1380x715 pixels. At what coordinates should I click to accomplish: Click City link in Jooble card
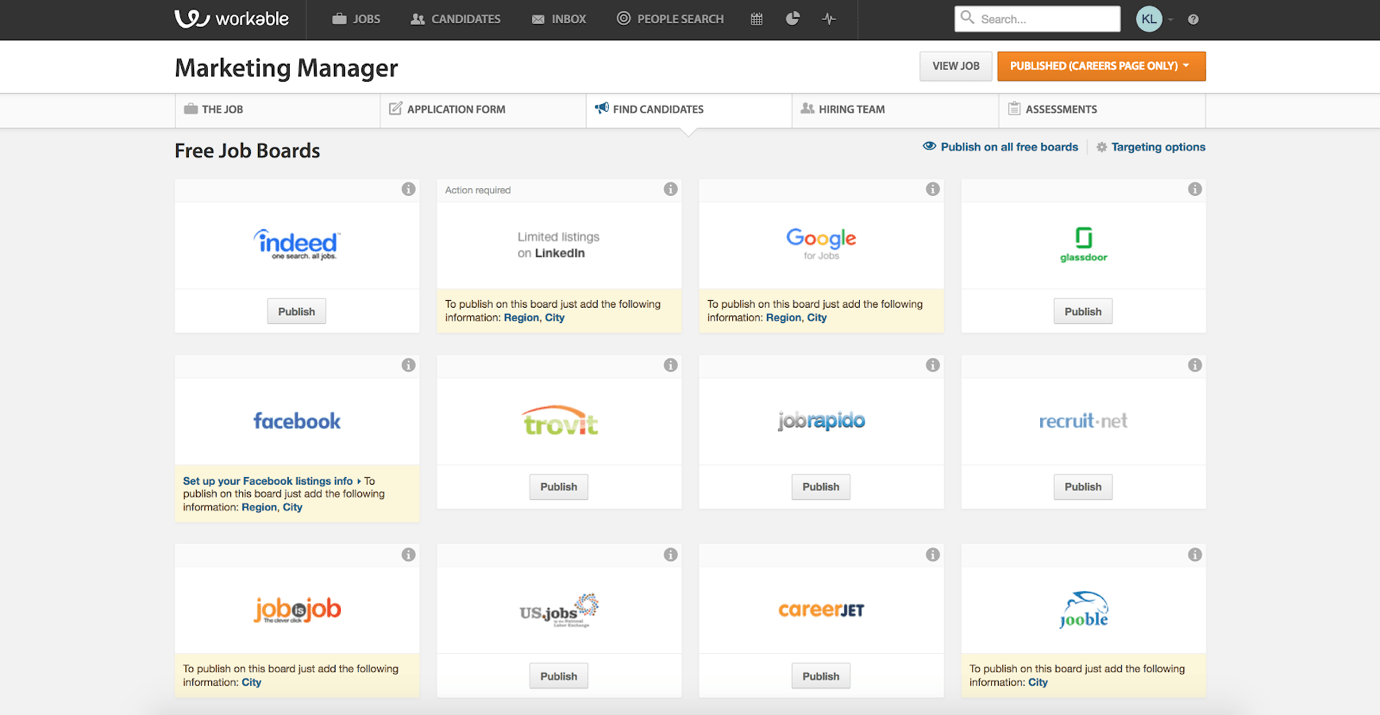[1038, 683]
